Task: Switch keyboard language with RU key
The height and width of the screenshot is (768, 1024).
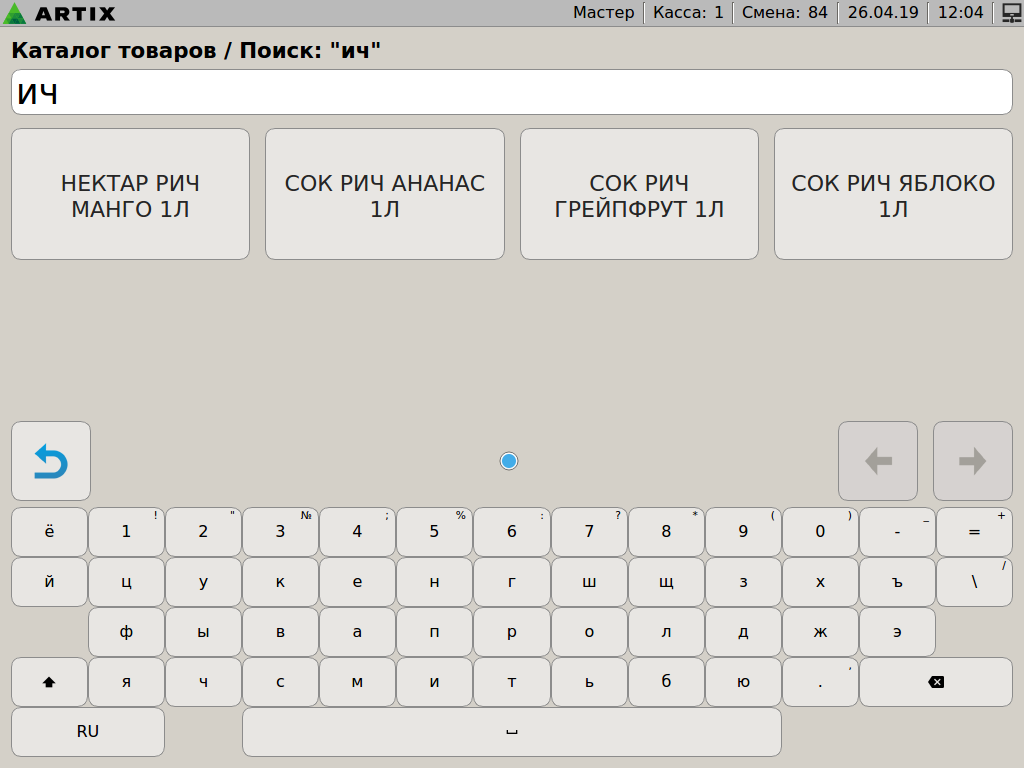Action: coord(88,732)
